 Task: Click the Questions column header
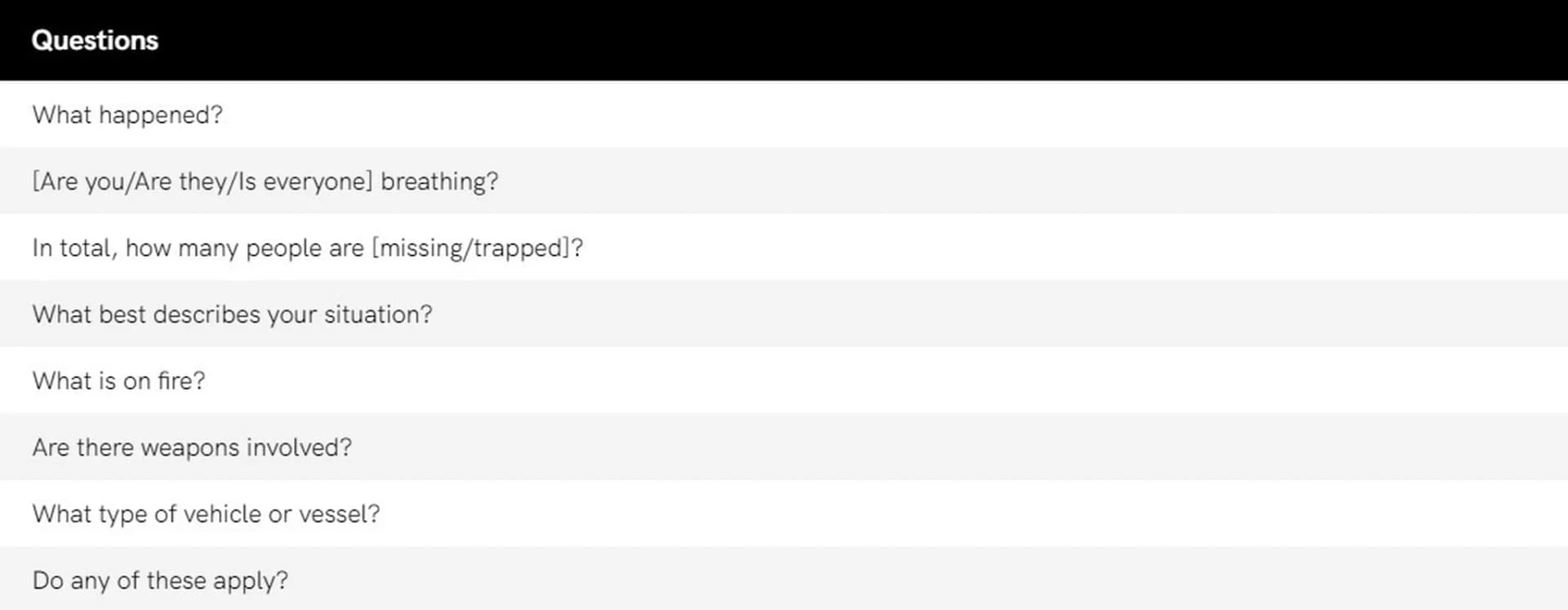click(x=95, y=40)
